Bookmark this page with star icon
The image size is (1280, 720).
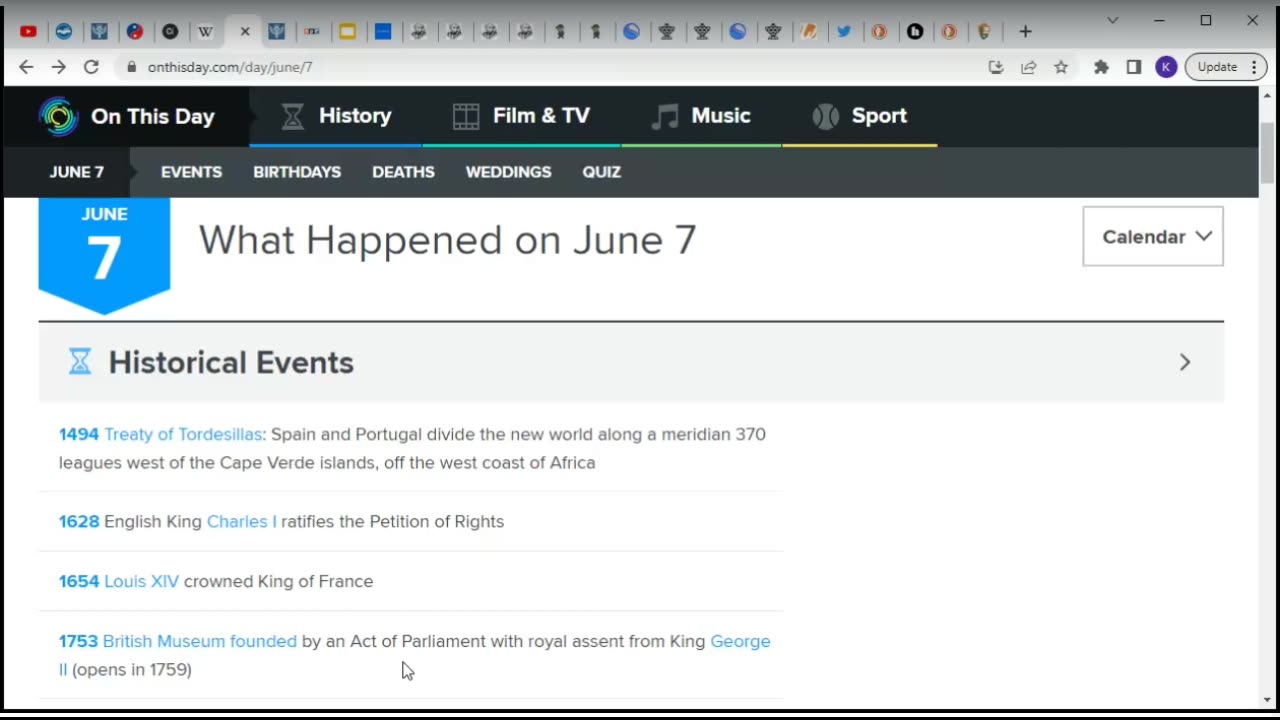click(x=1061, y=67)
